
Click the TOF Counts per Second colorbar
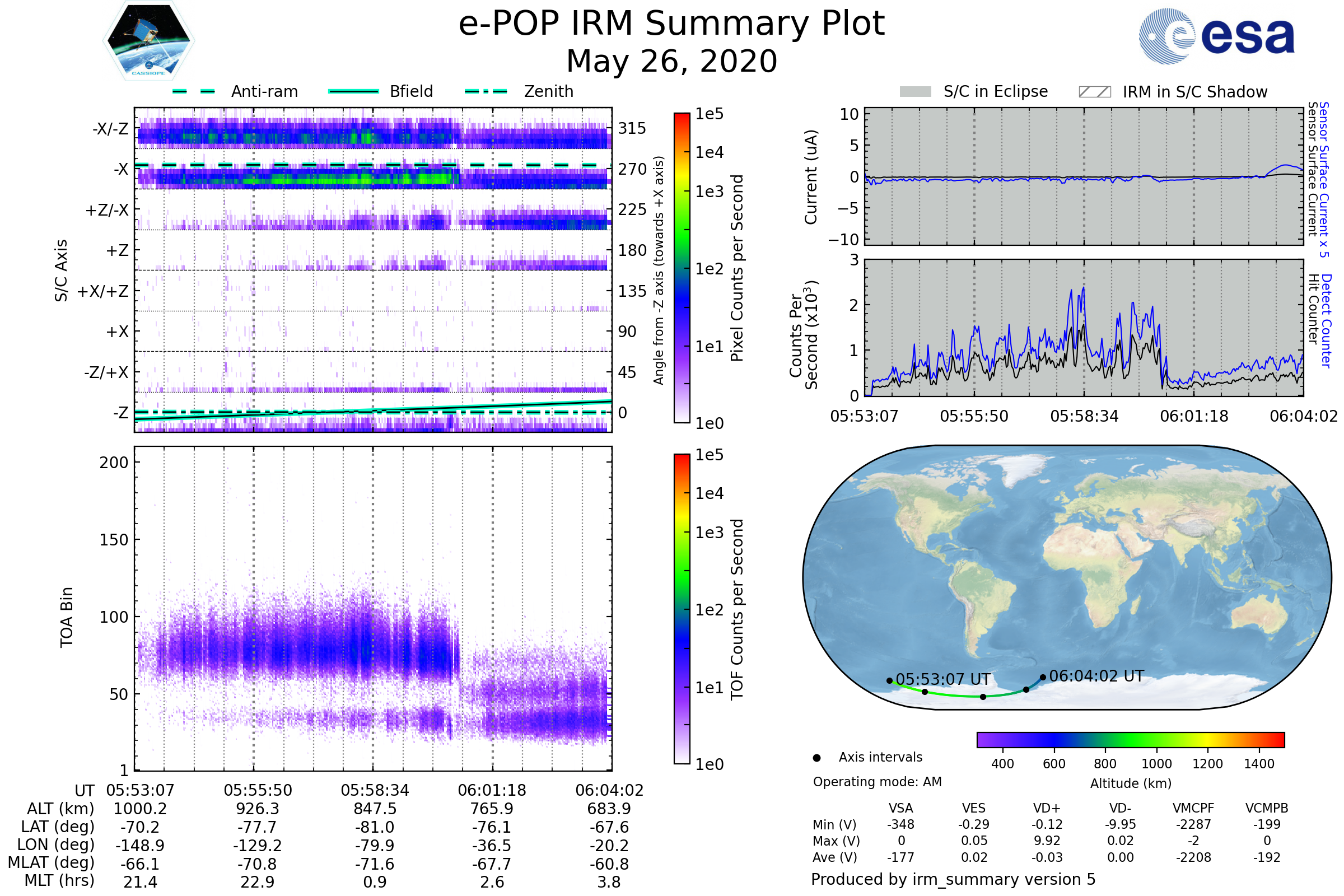[682, 609]
